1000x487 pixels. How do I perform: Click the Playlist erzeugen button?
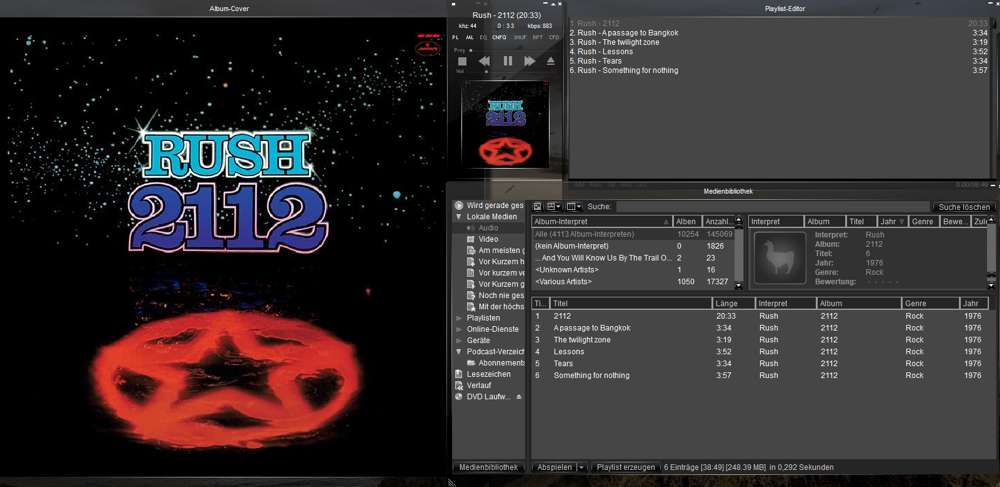(x=625, y=467)
